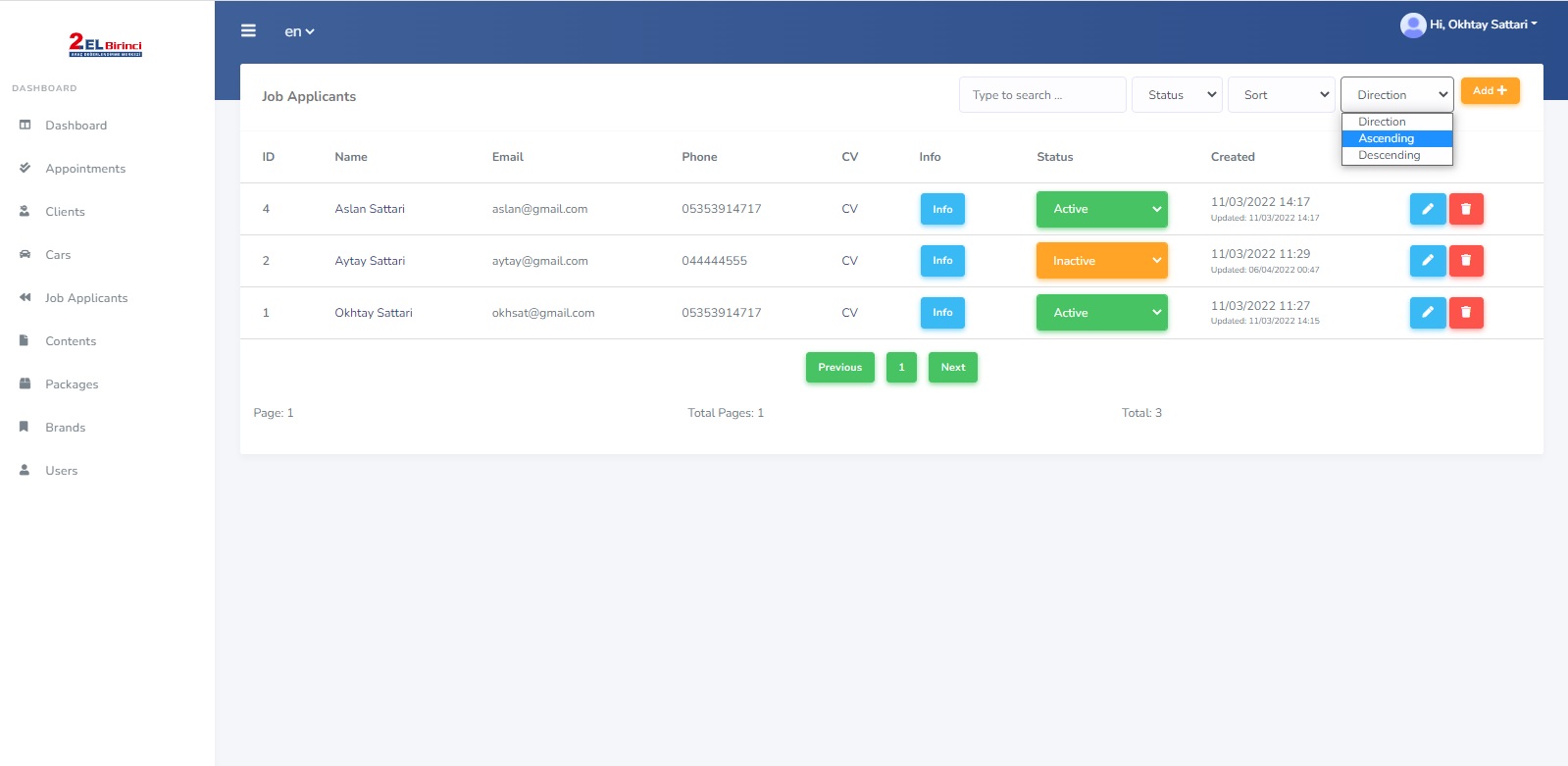Viewport: 1568px width, 766px height.
Task: Open Appointments in the sidebar
Action: click(85, 169)
